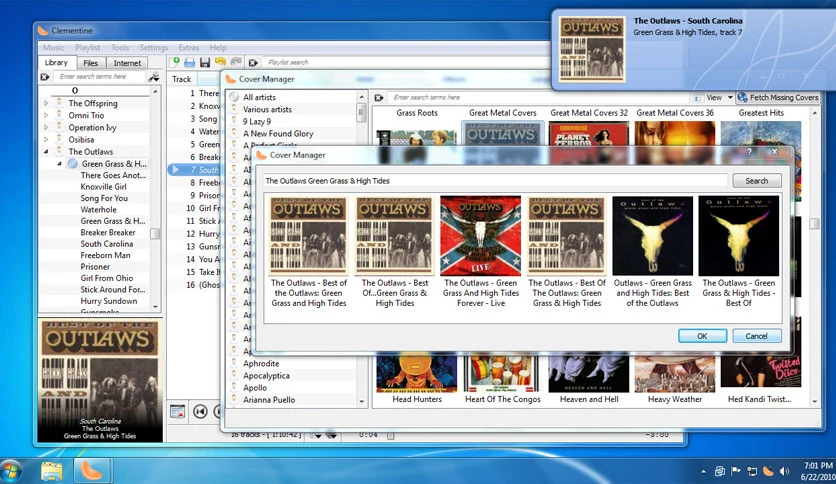Viewport: 836px width, 484px height.
Task: Select the first Best of the Outlaws cover result
Action: 309,236
